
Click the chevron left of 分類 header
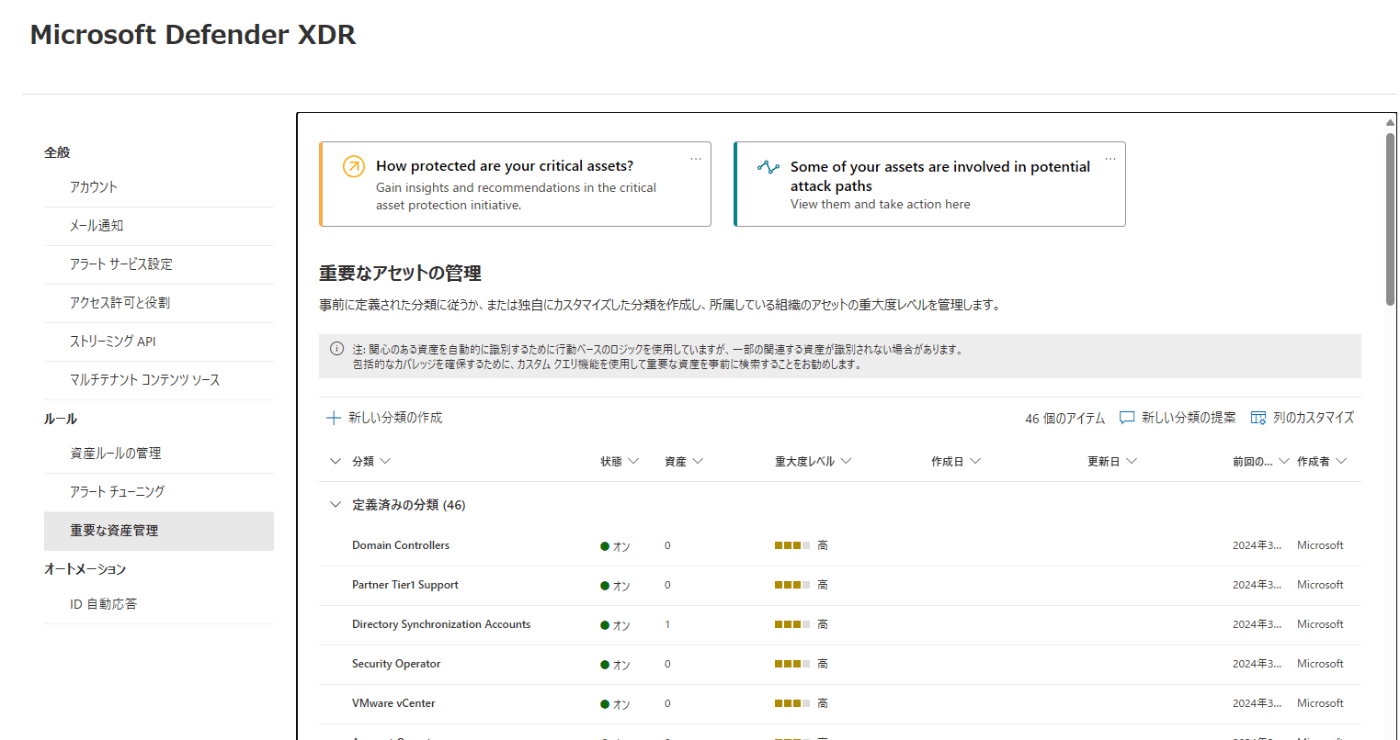tap(335, 461)
